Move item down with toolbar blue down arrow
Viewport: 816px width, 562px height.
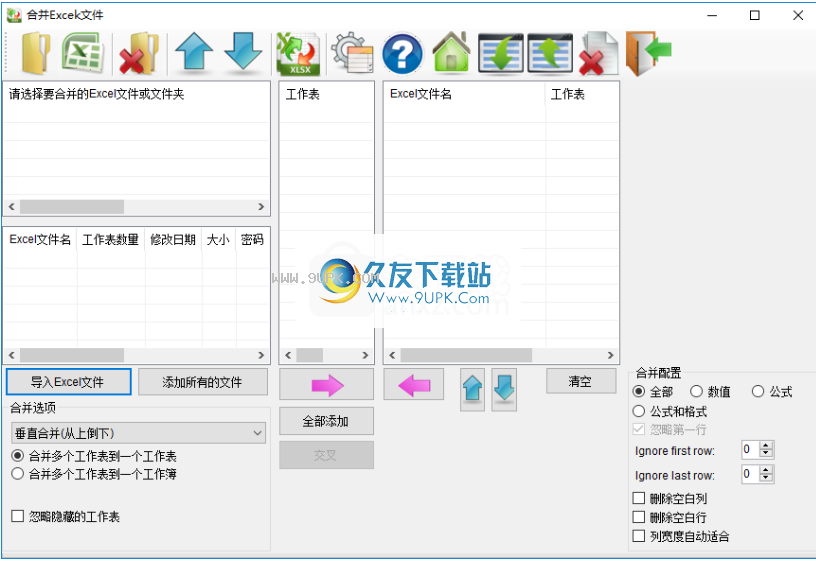click(x=243, y=52)
